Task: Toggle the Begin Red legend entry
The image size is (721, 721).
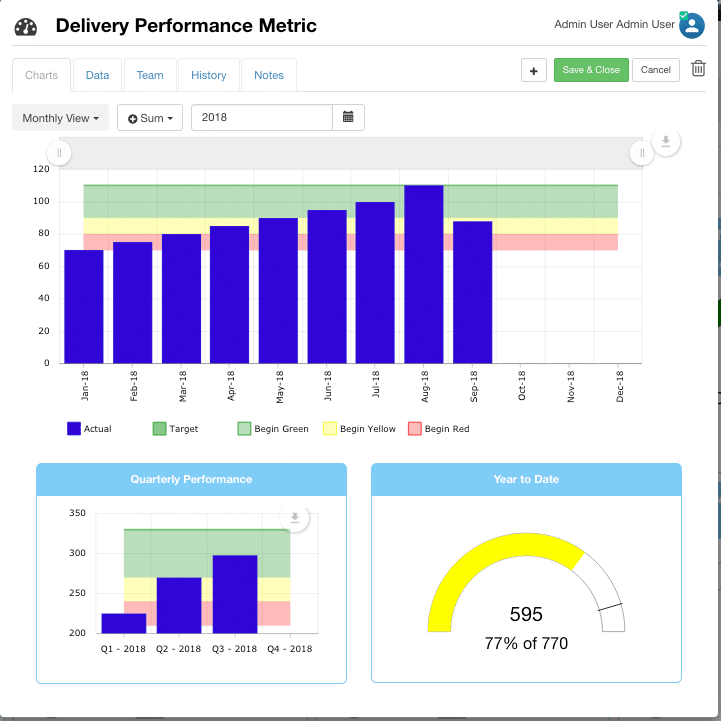Action: click(439, 429)
